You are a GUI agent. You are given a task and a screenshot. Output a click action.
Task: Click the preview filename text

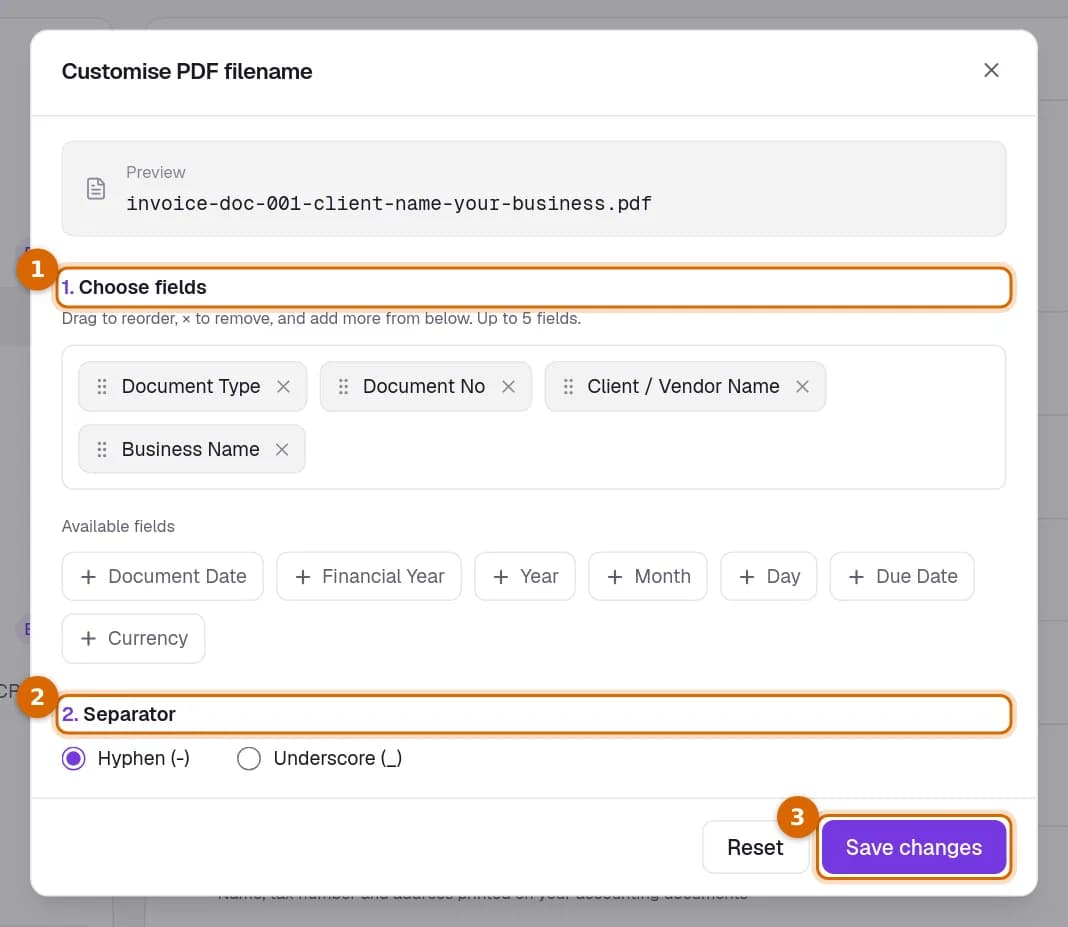389,203
